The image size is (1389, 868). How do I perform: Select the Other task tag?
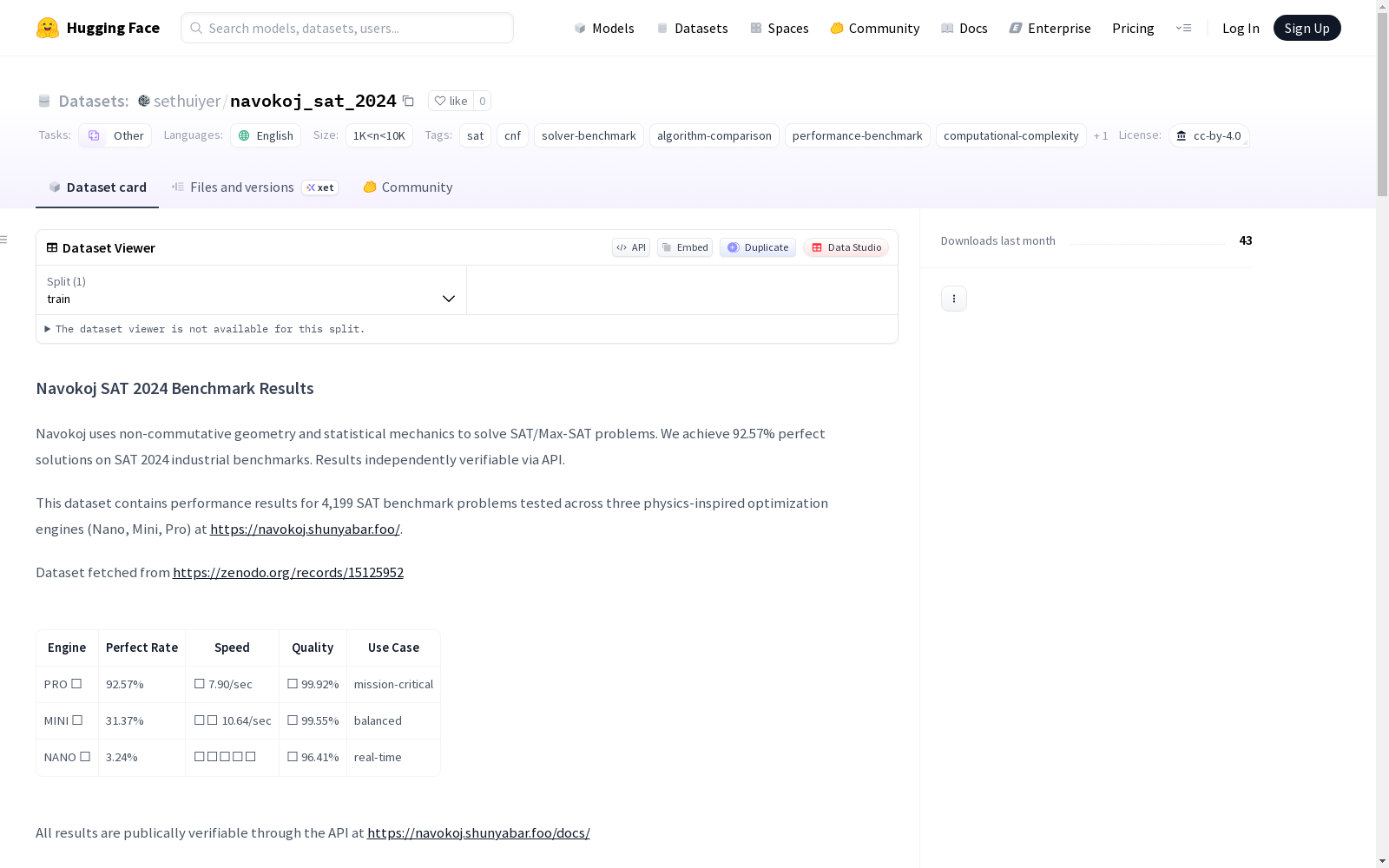pyautogui.click(x=115, y=135)
